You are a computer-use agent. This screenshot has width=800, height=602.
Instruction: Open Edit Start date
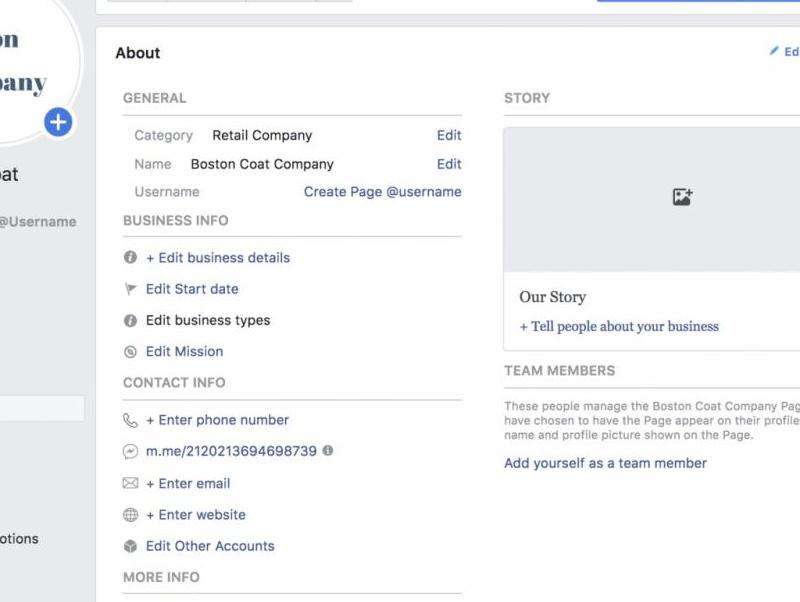coord(192,289)
